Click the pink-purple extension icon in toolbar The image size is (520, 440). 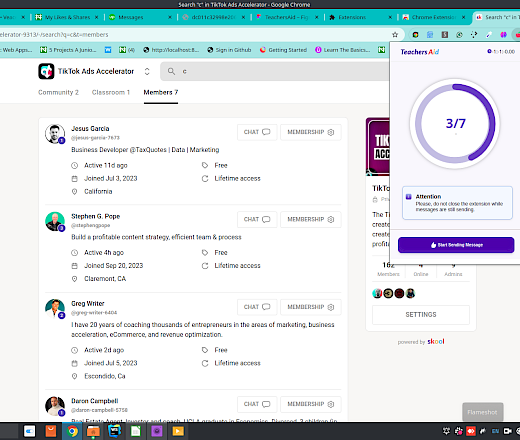coord(503,35)
